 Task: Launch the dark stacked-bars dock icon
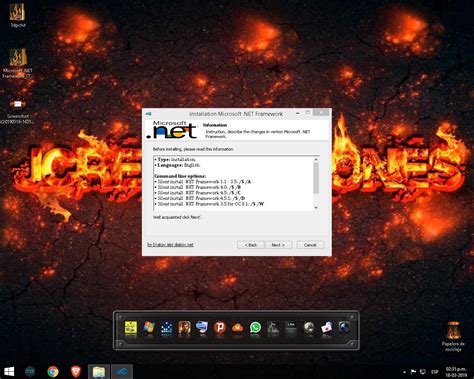291,328
